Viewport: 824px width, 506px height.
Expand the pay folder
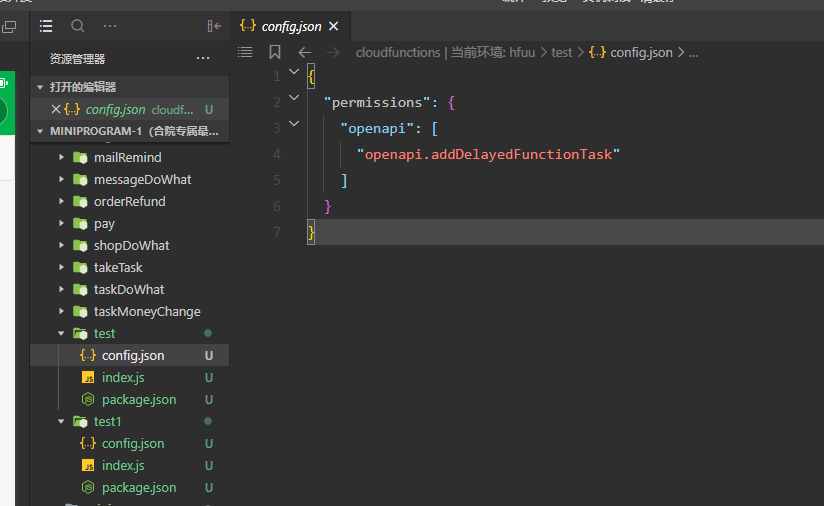(61, 223)
